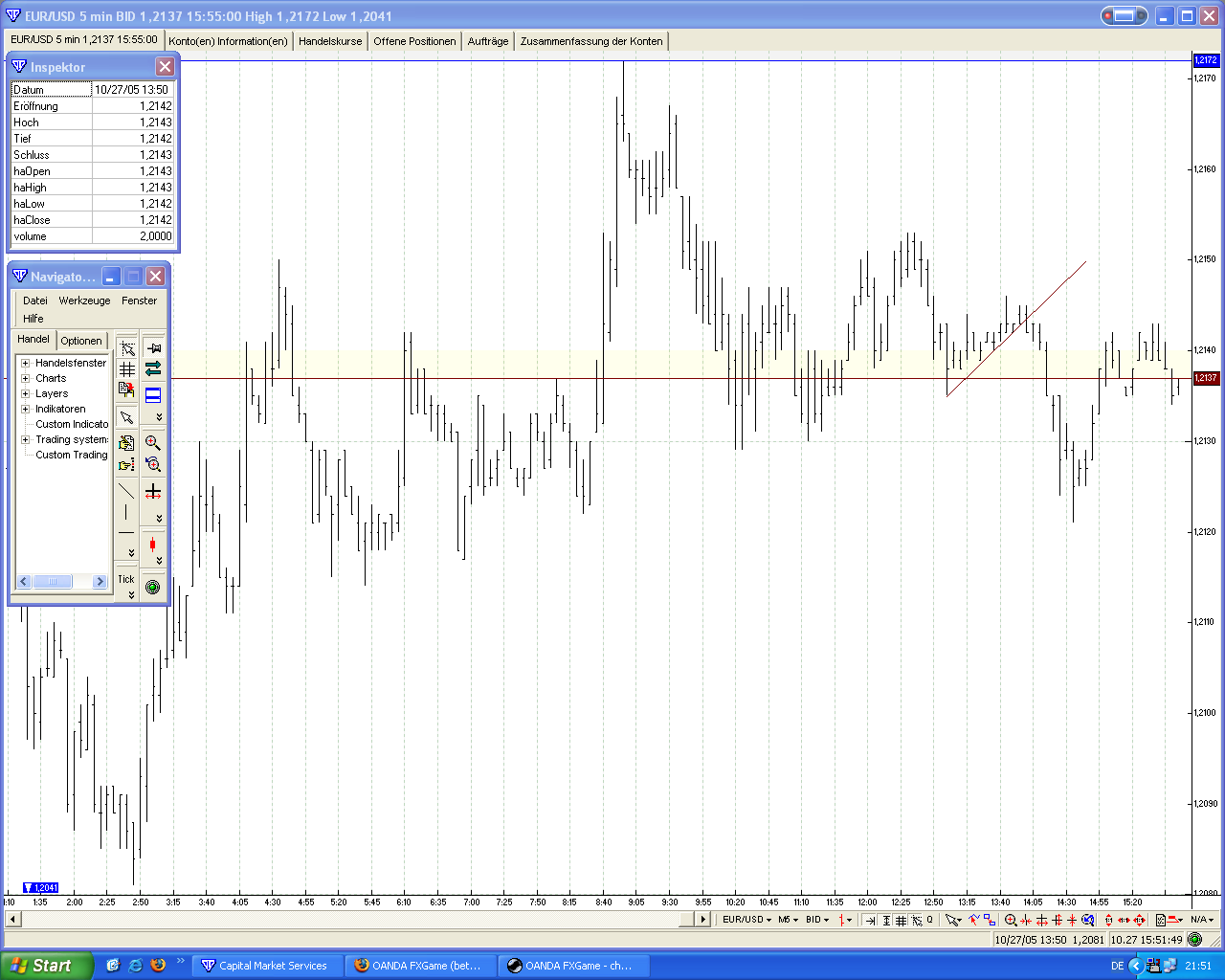The width and height of the screenshot is (1225, 980).
Task: Expand the Indikatoren tree node
Action: tap(26, 409)
